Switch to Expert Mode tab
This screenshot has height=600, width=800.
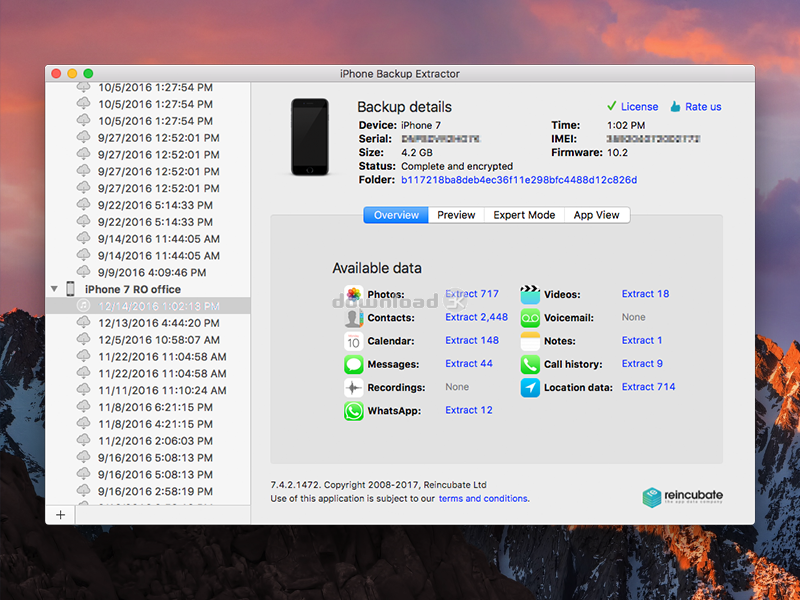pyautogui.click(x=524, y=215)
